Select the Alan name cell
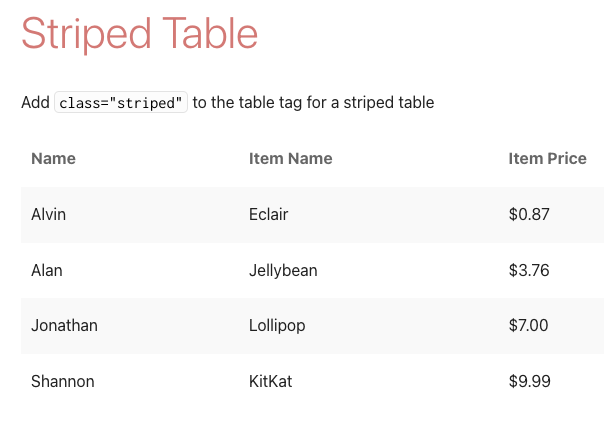Image resolution: width=604 pixels, height=426 pixels. [47, 270]
